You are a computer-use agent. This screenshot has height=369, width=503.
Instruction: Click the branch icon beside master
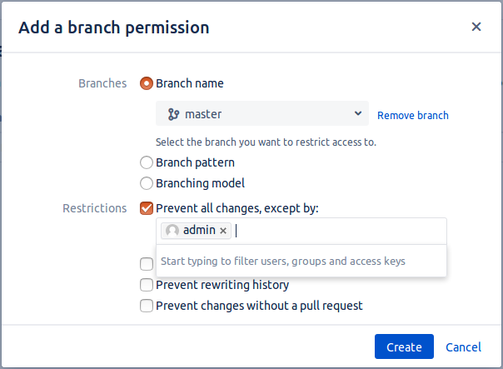173,114
